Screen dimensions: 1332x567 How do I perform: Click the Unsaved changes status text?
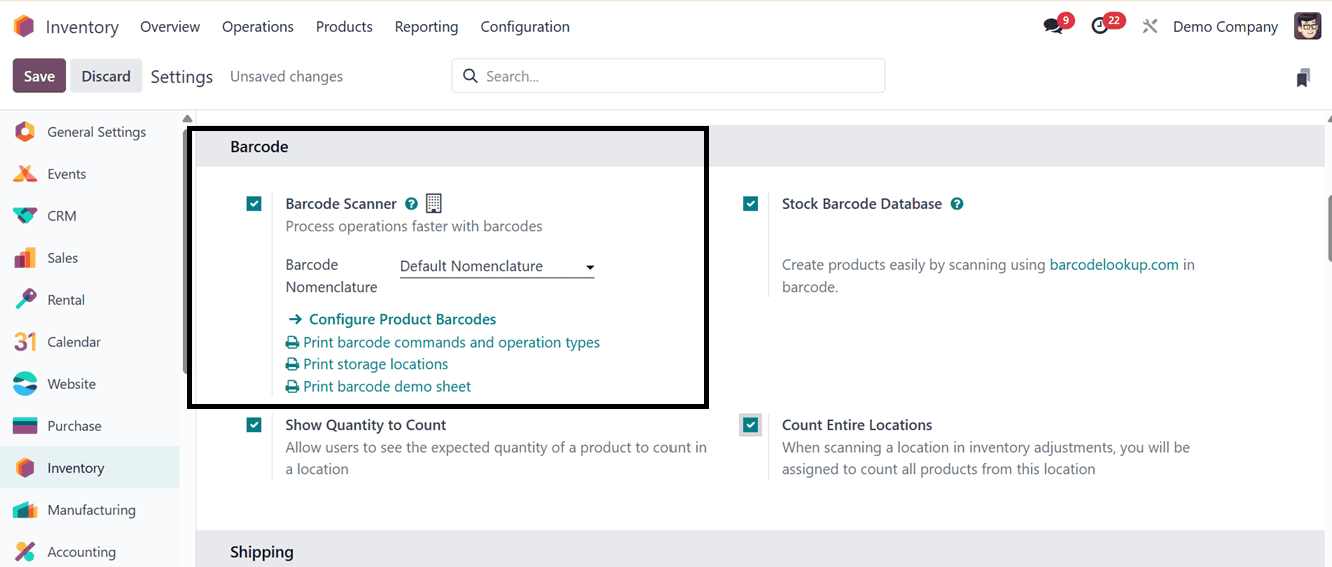tap(286, 77)
